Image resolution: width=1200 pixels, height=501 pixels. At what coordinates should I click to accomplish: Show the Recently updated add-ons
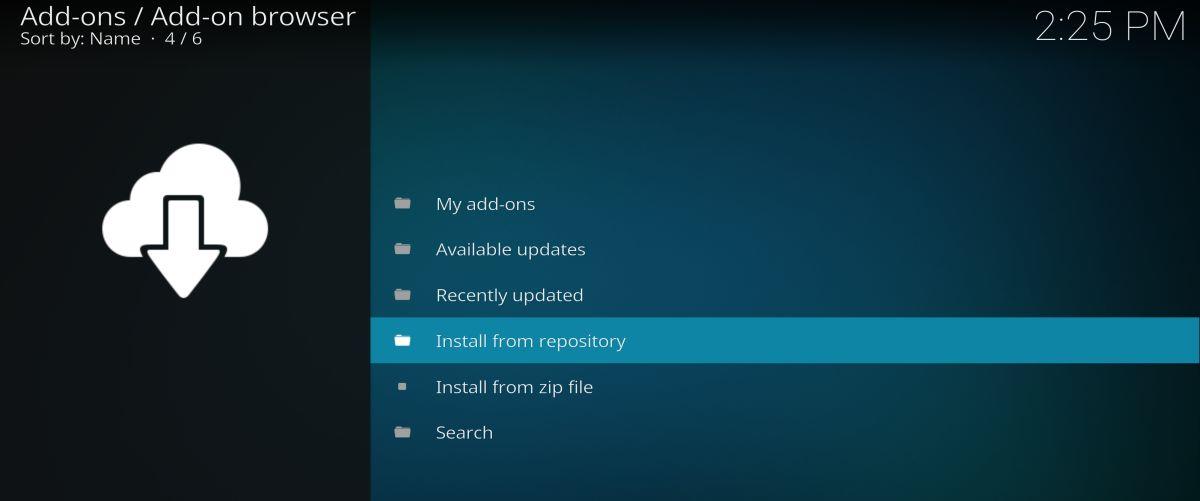tap(509, 296)
